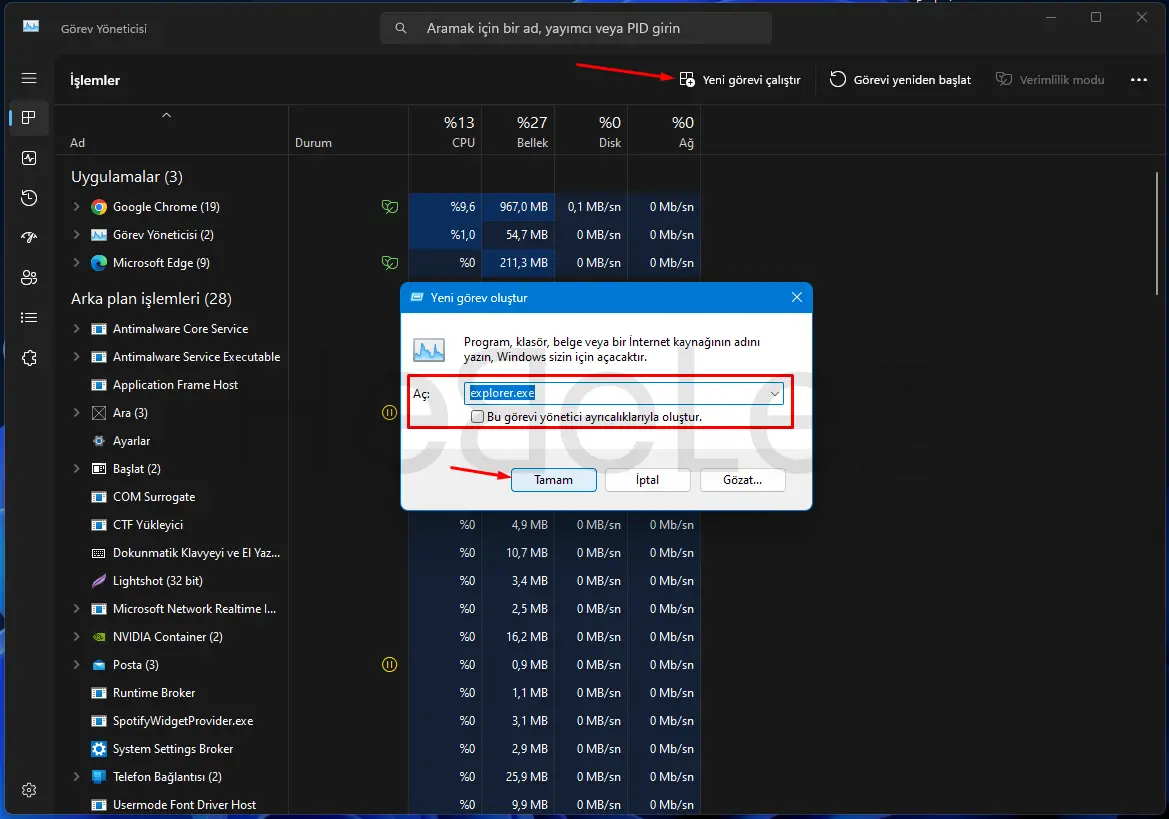Image resolution: width=1169 pixels, height=819 pixels.
Task: Expand the Görev Yöneticisi (2) group
Action: [76, 235]
